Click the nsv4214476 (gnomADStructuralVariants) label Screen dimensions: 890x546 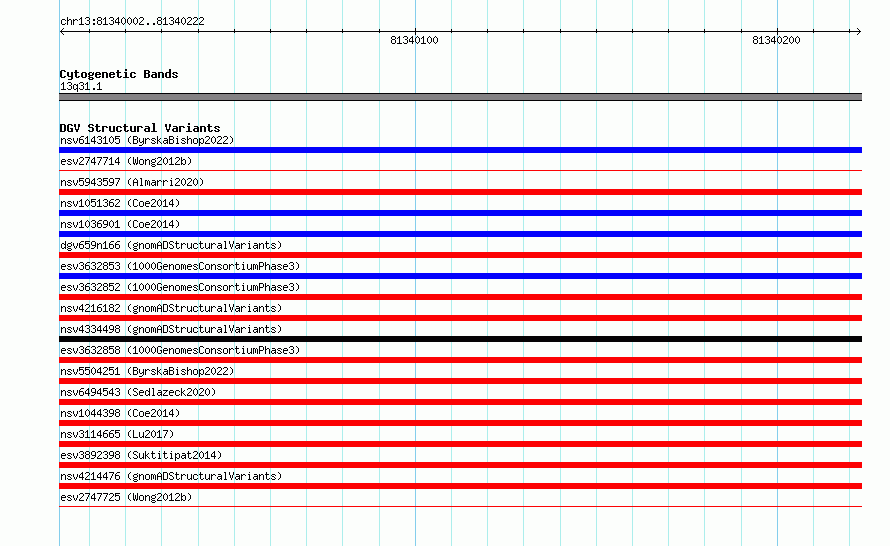pos(171,476)
